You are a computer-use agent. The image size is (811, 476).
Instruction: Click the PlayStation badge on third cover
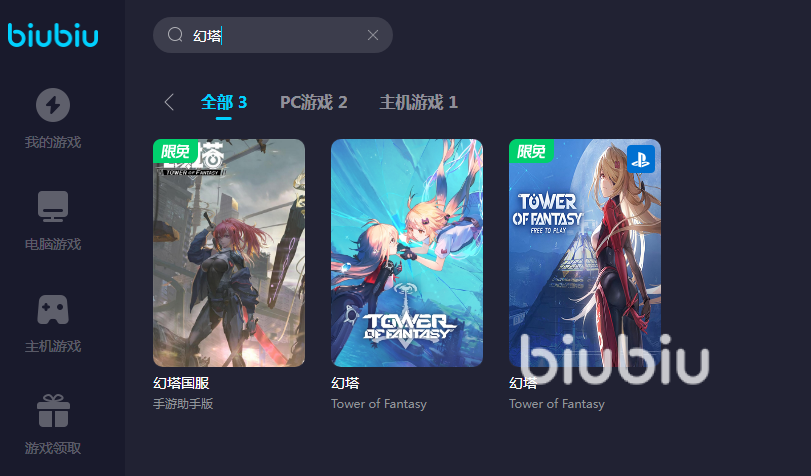(x=641, y=159)
